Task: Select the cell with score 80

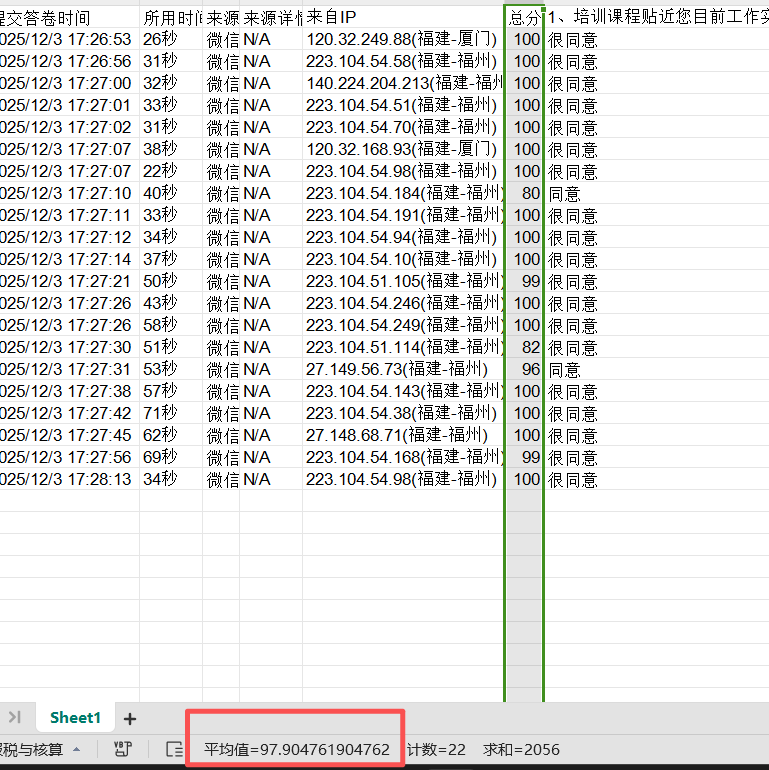Action: (524, 194)
